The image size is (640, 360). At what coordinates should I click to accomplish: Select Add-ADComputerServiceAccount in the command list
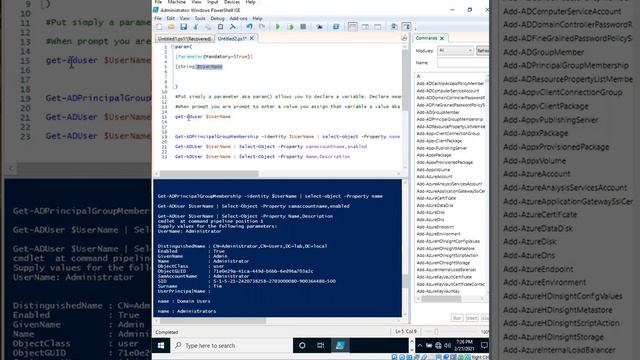point(448,91)
